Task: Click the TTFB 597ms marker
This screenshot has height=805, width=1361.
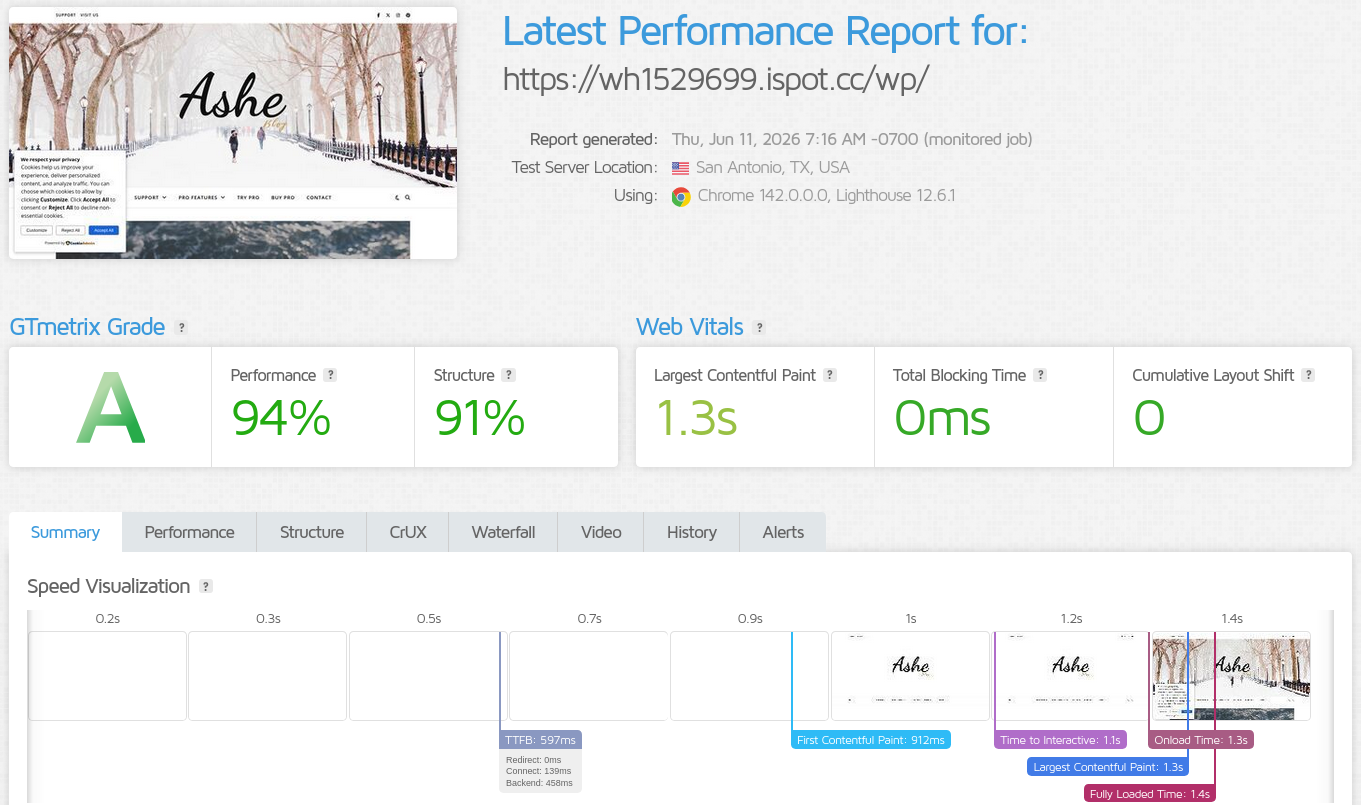Action: 540,740
